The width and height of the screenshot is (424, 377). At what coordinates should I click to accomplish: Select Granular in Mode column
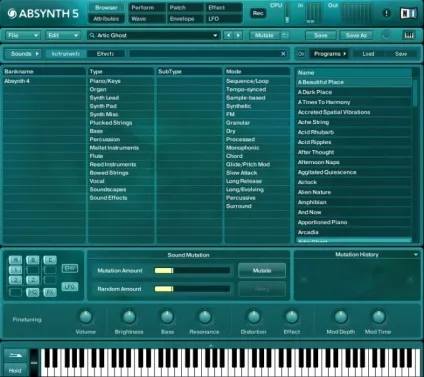(x=257, y=123)
